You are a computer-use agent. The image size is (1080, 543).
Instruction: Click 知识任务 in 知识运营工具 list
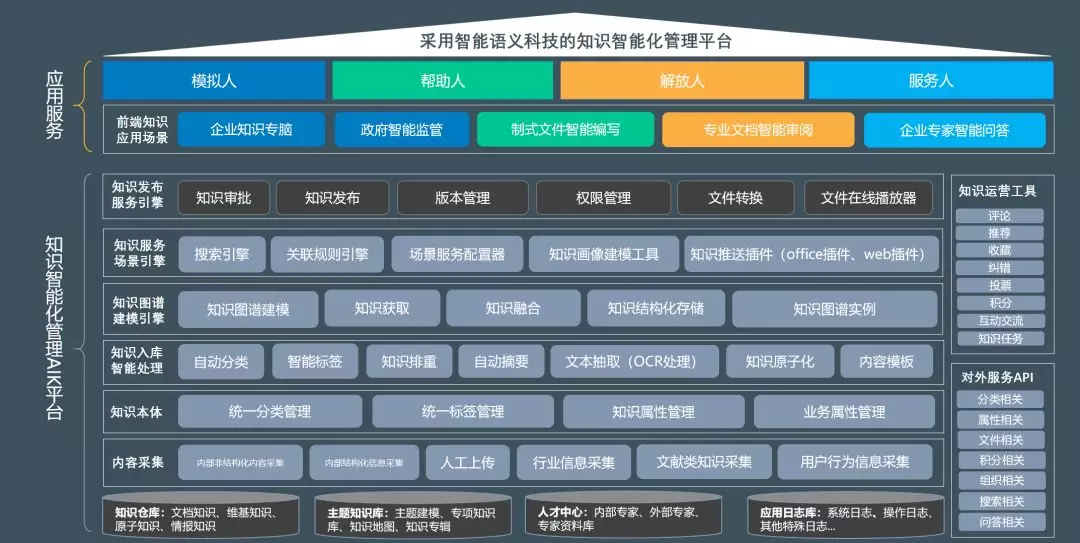pyautogui.click(x=999, y=338)
